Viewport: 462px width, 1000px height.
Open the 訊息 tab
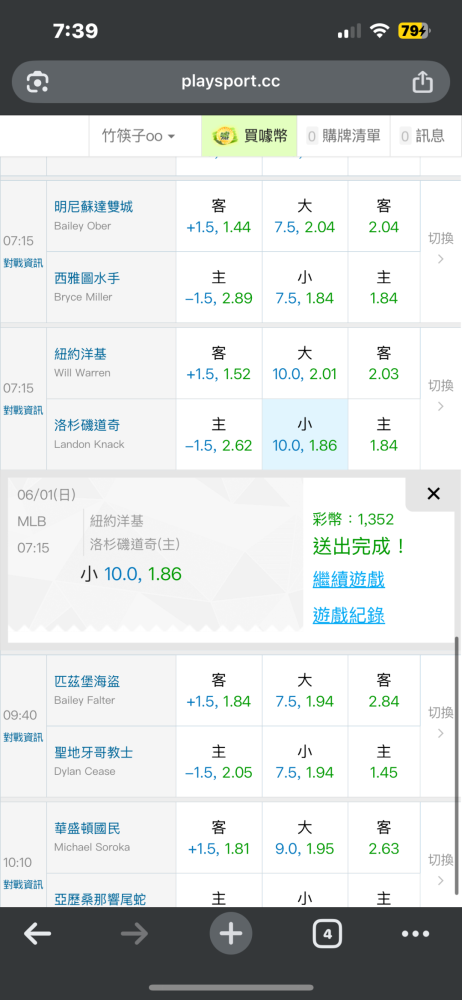[x=422, y=136]
